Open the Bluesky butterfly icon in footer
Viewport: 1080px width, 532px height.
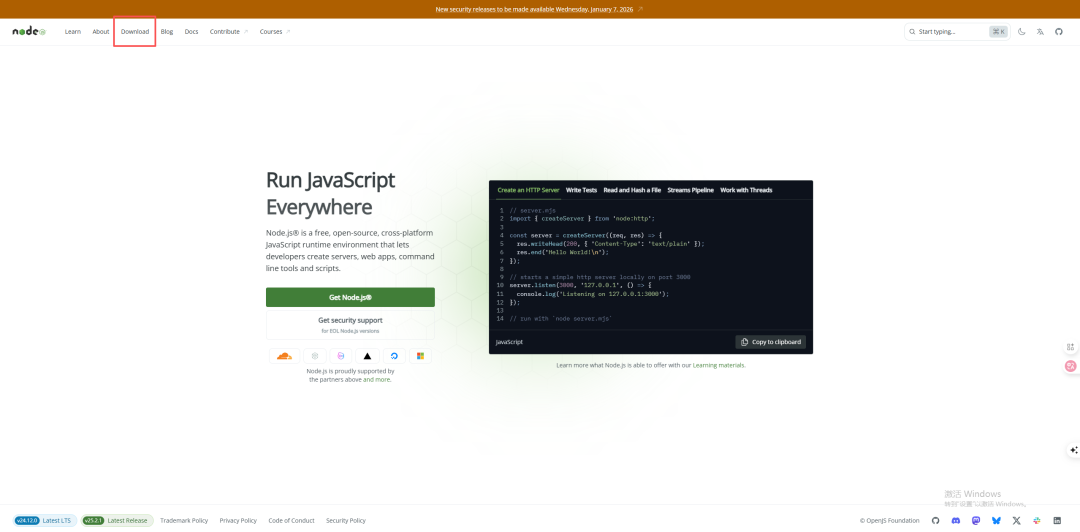996,520
